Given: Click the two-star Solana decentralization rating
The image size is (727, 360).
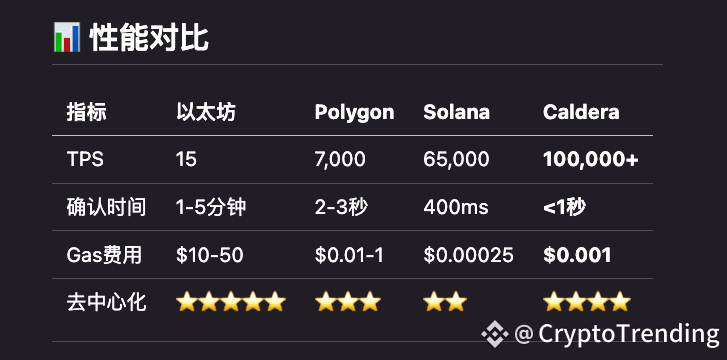Looking at the screenshot, I should [445, 302].
